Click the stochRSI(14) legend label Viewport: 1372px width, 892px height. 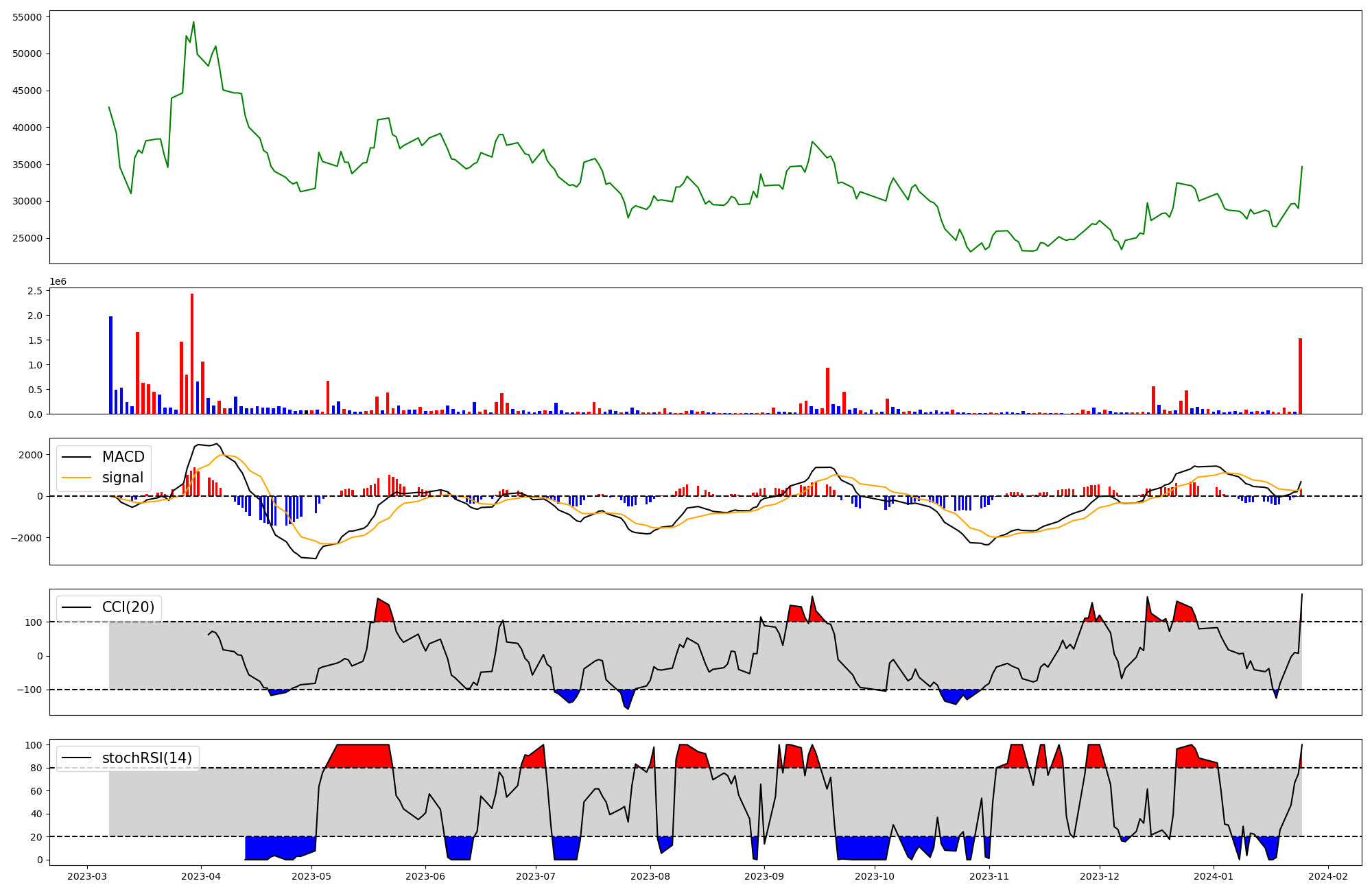(147, 758)
